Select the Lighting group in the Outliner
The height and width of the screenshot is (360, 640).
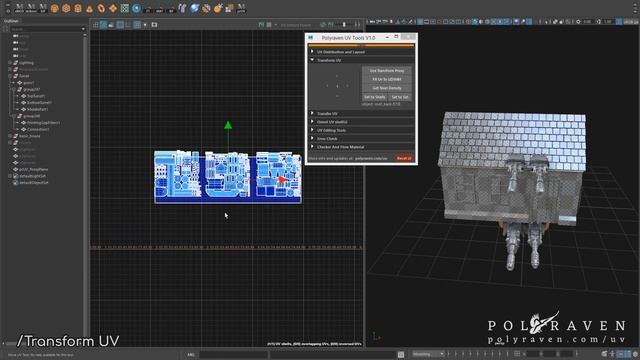tap(27, 63)
